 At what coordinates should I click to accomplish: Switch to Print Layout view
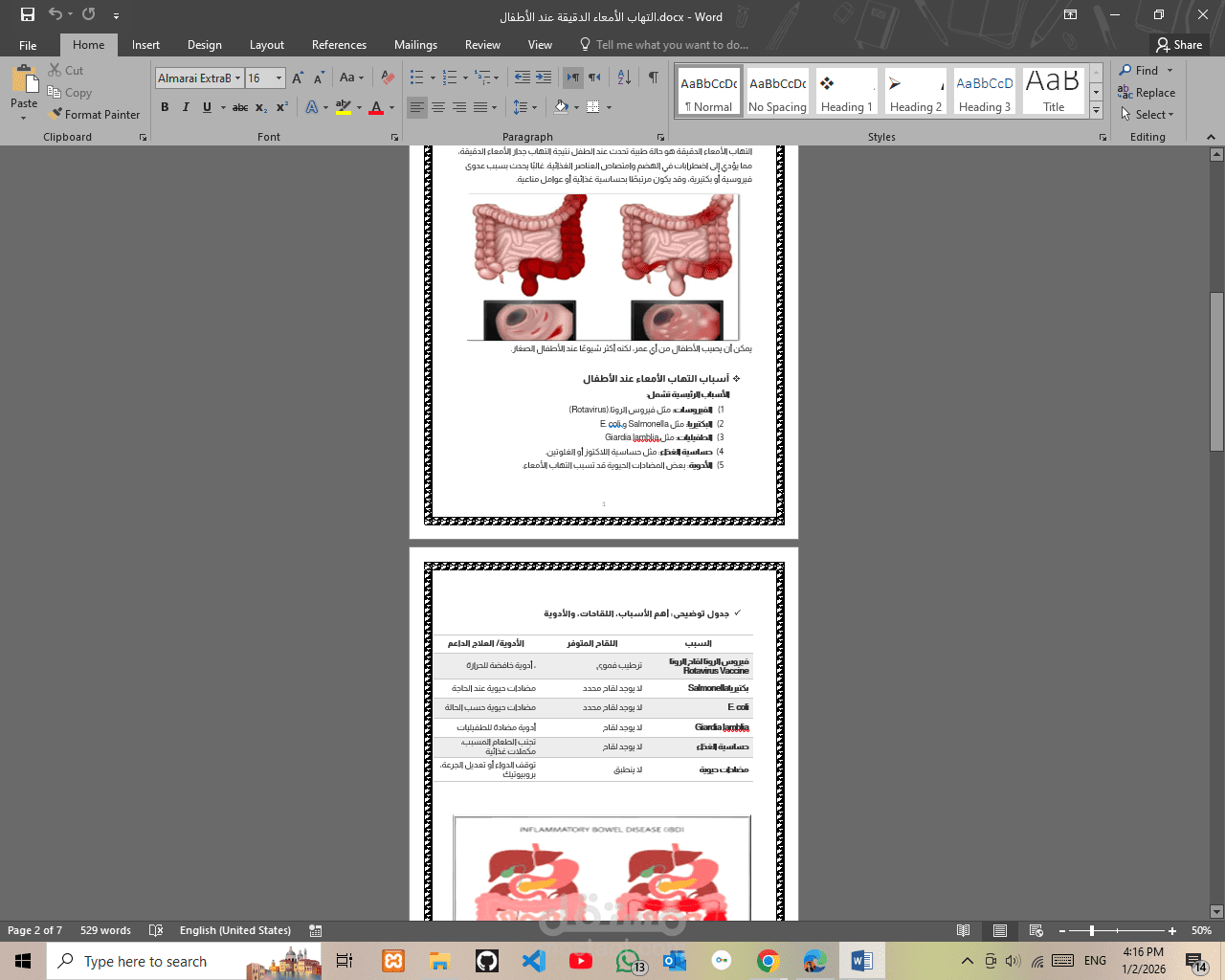(1000, 930)
